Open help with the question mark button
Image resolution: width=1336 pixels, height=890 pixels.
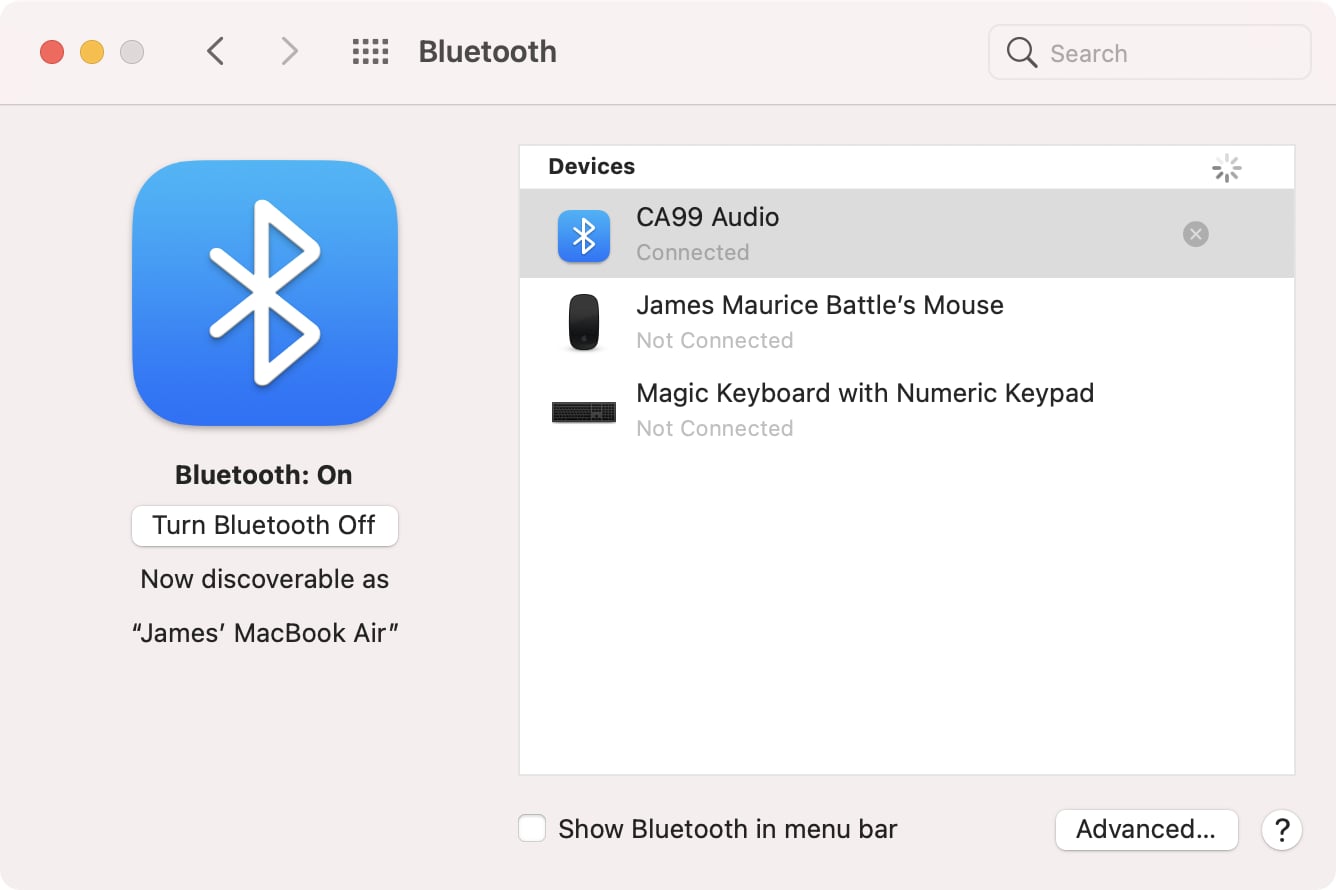1282,830
